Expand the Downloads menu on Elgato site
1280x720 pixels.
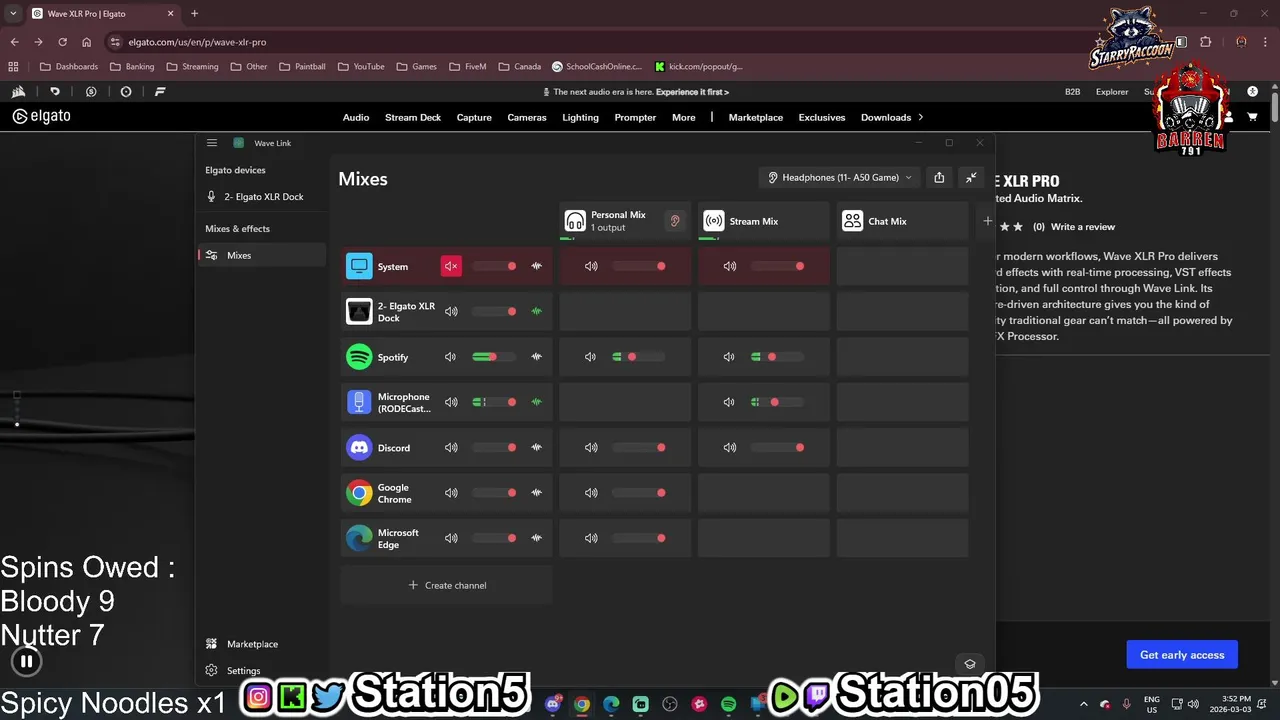(892, 117)
